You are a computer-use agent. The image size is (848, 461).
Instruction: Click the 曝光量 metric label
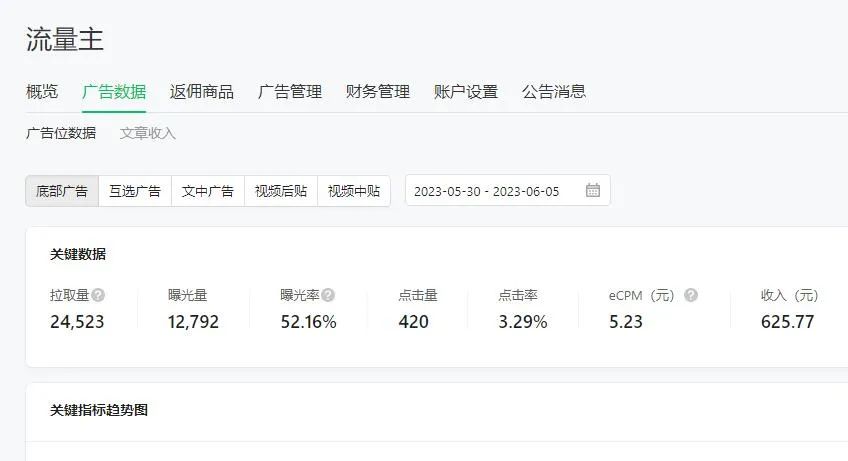[188, 295]
